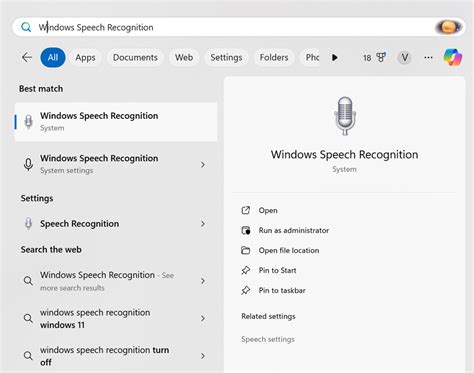Open Windows Speech Recognition System settings result
Screen dimensions: 474x373
[116, 164]
